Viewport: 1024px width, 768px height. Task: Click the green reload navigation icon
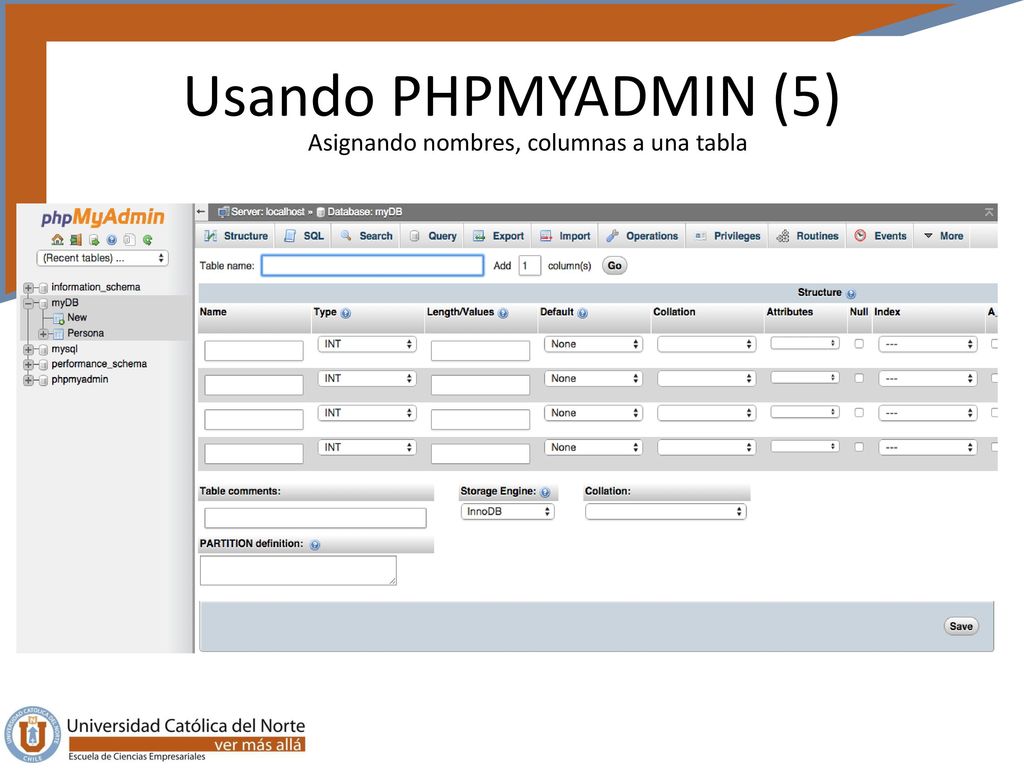[x=148, y=240]
